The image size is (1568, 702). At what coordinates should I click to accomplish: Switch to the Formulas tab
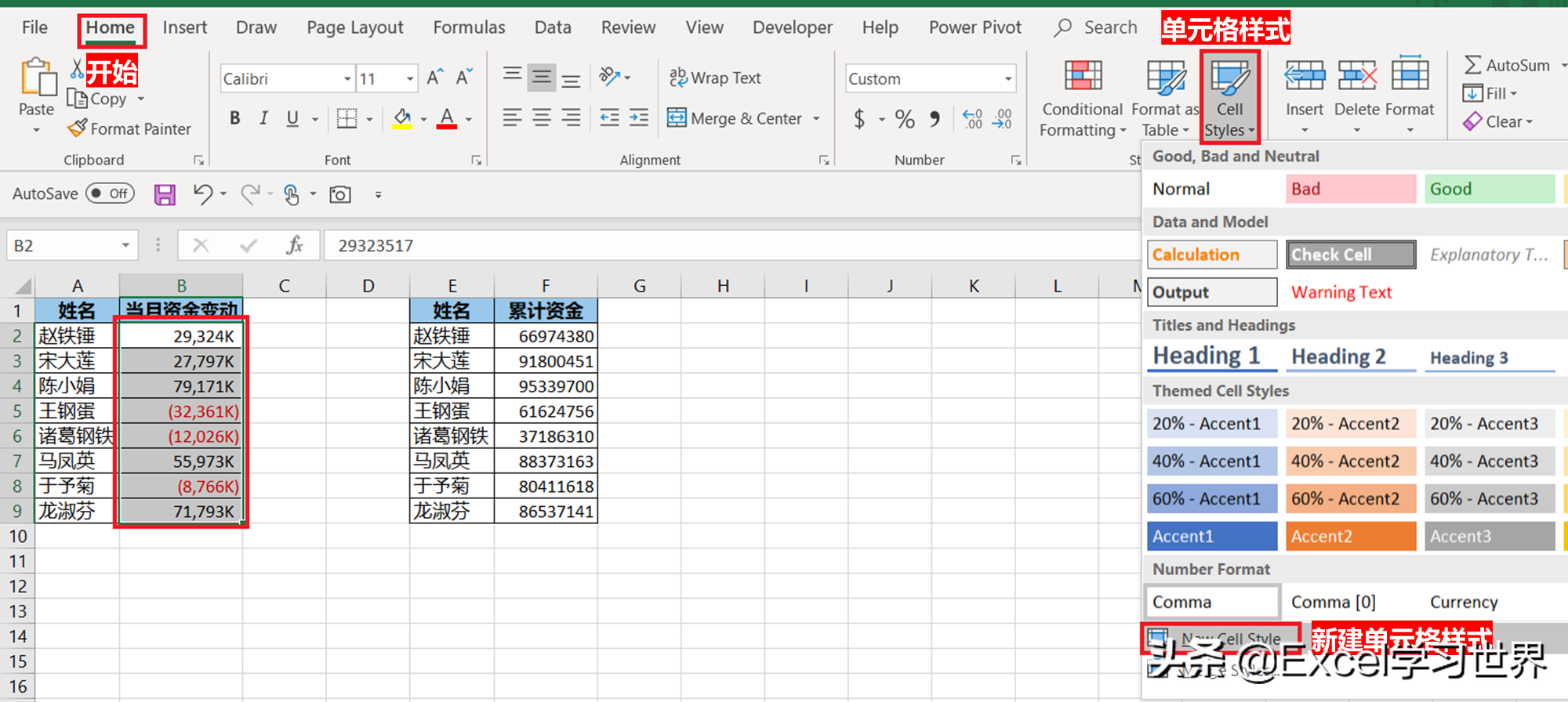click(x=469, y=27)
